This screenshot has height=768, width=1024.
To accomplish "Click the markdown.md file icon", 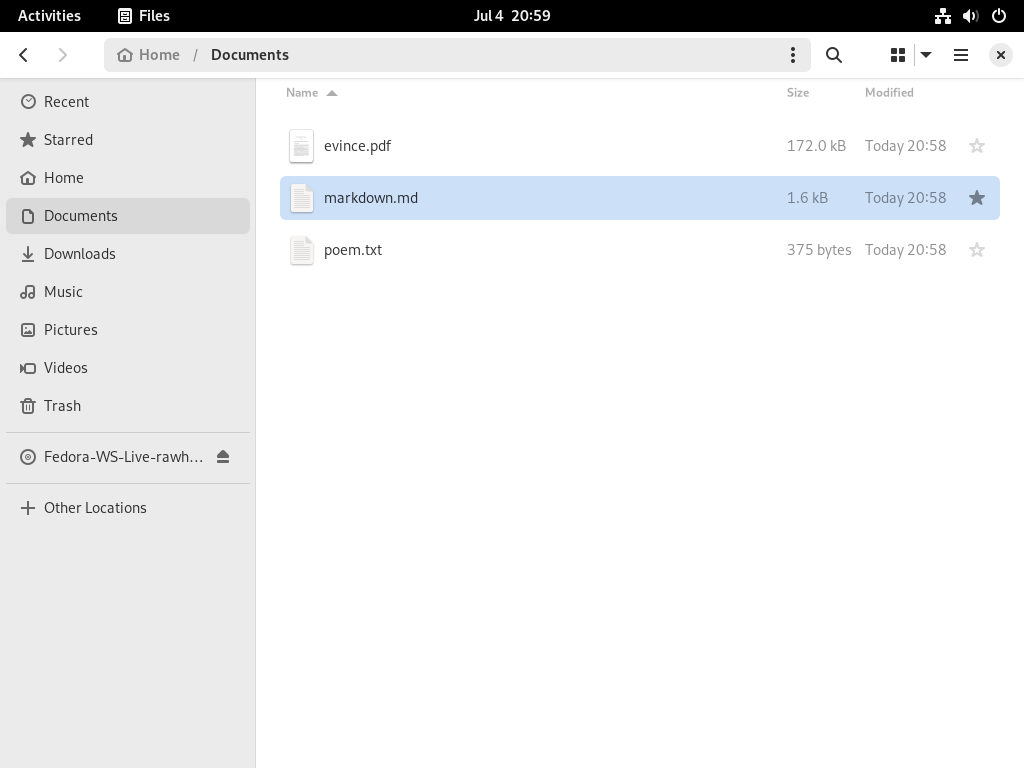I will [301, 198].
